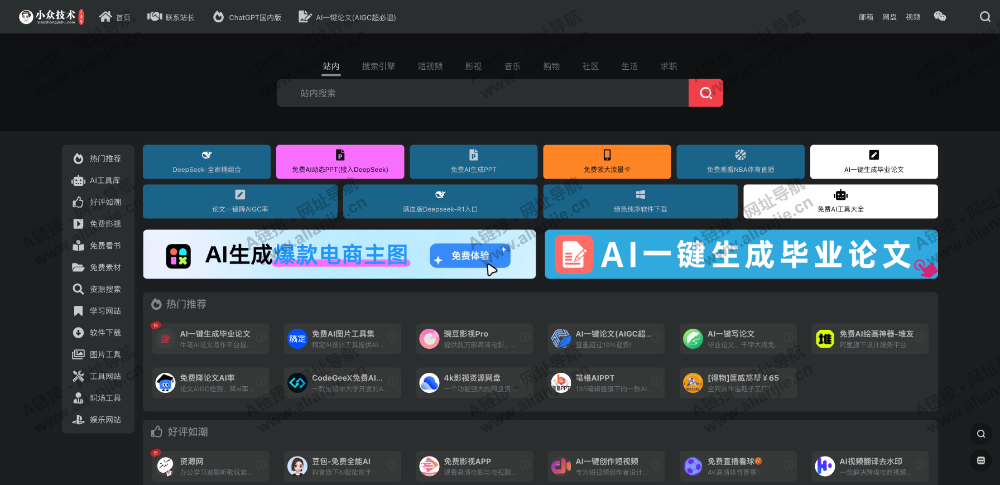Image resolution: width=1000 pixels, height=485 pixels.
Task: Open 软件下载 download icon in sidebar
Action: click(78, 332)
